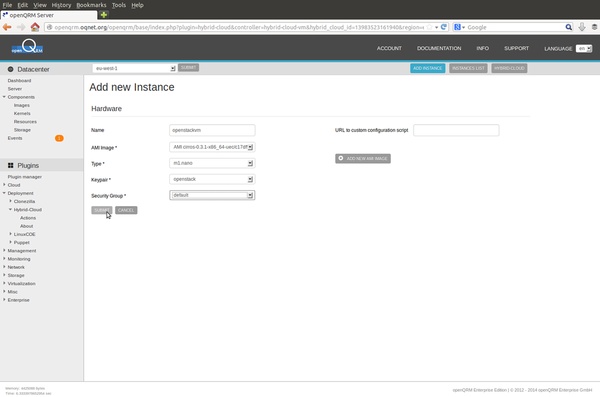Open the eu-west-1 region dropdown
The image size is (600, 397).
coord(134,68)
